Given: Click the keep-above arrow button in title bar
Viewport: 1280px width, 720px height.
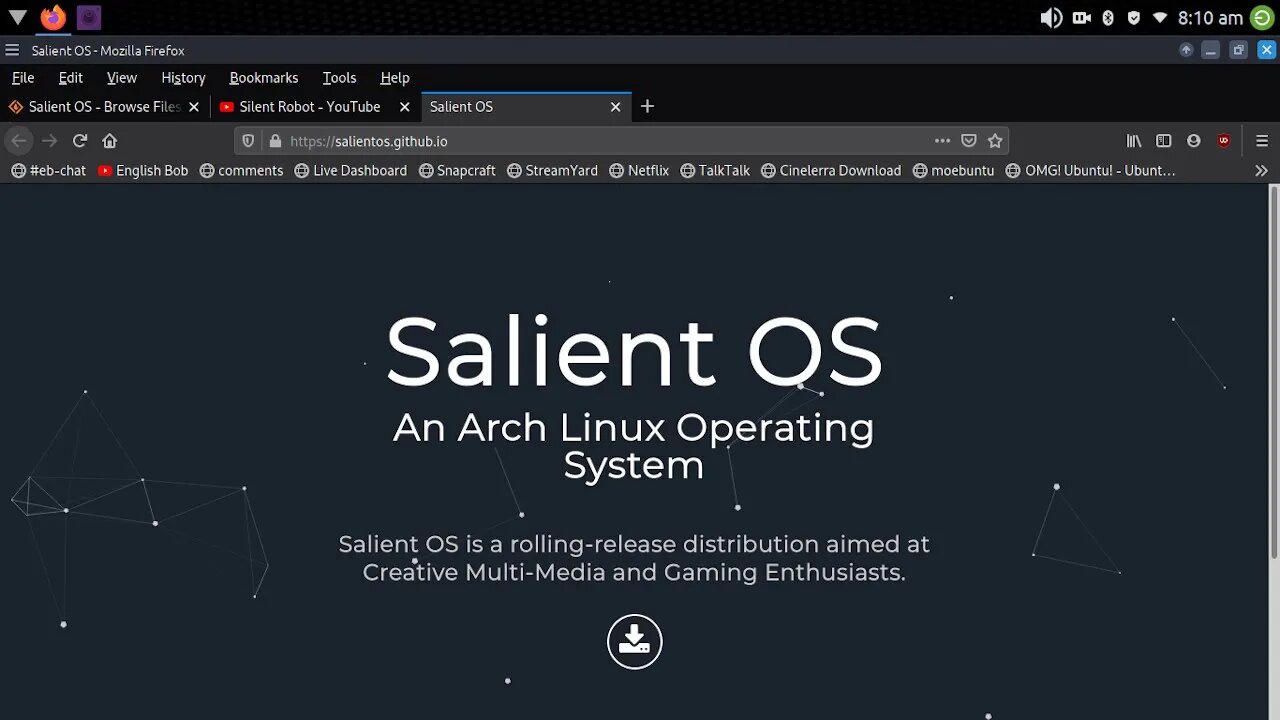Looking at the screenshot, I should (x=1186, y=50).
